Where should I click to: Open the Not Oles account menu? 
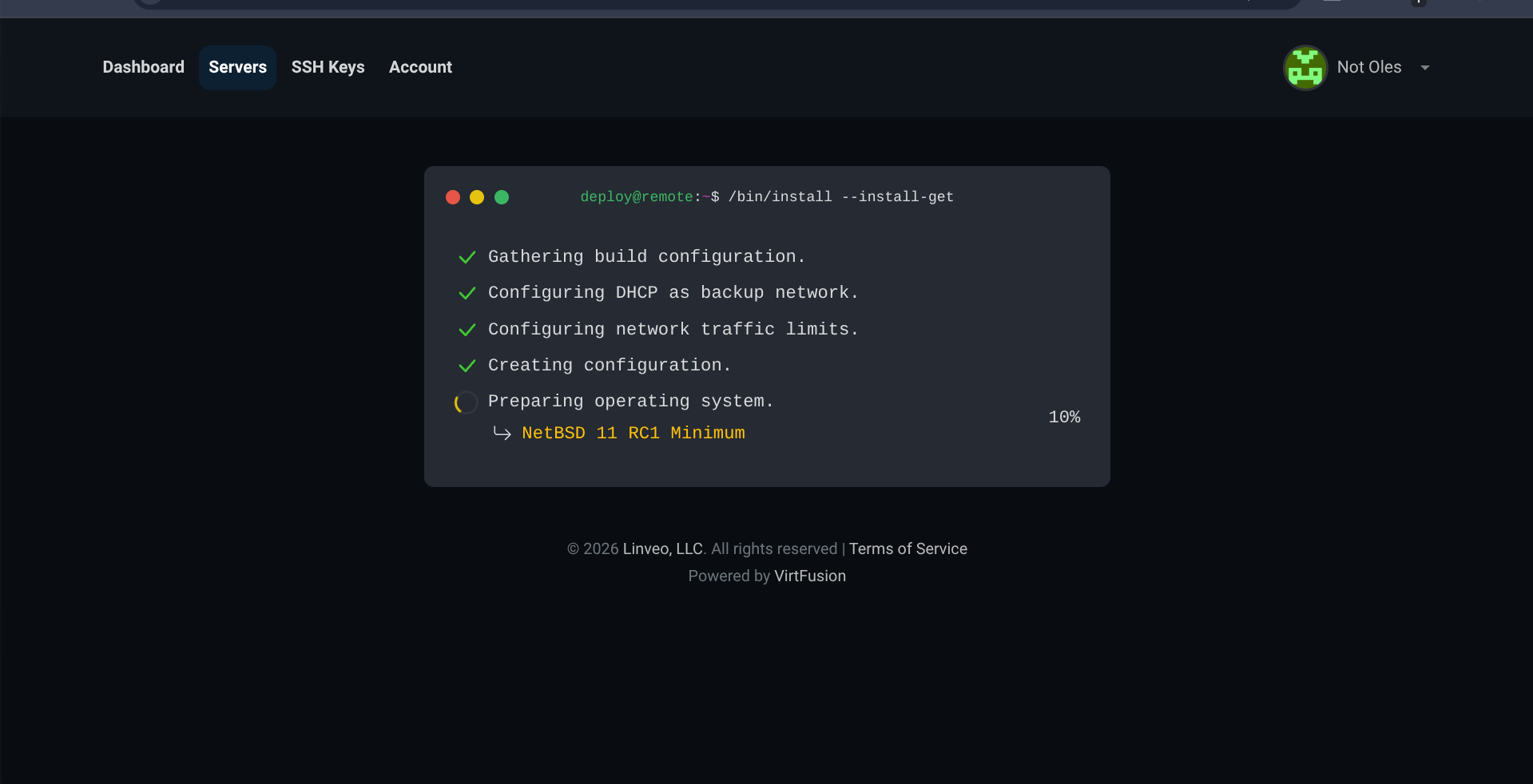coord(1368,68)
